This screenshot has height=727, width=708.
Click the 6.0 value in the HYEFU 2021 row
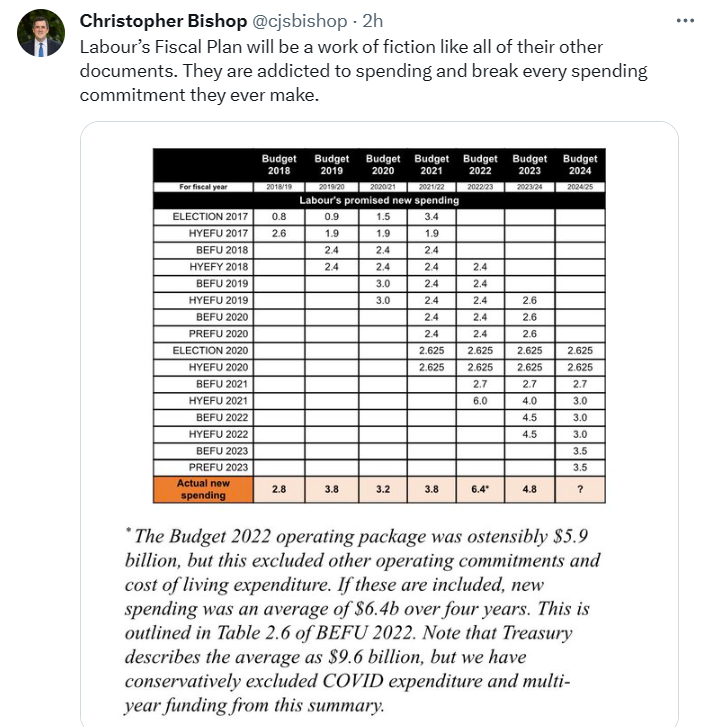480,400
